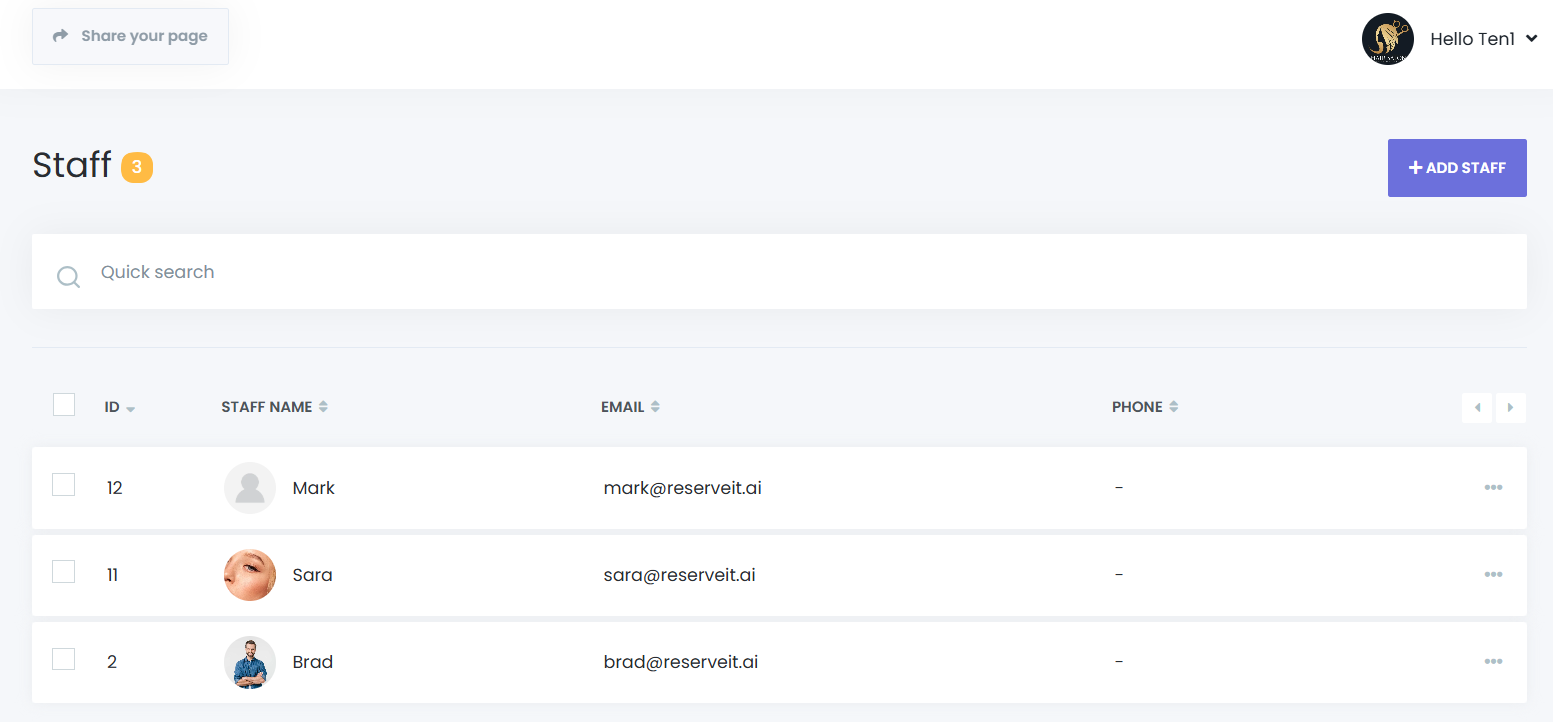1553x722 pixels.
Task: Click the right column-scroll arrow
Action: pyautogui.click(x=1511, y=408)
